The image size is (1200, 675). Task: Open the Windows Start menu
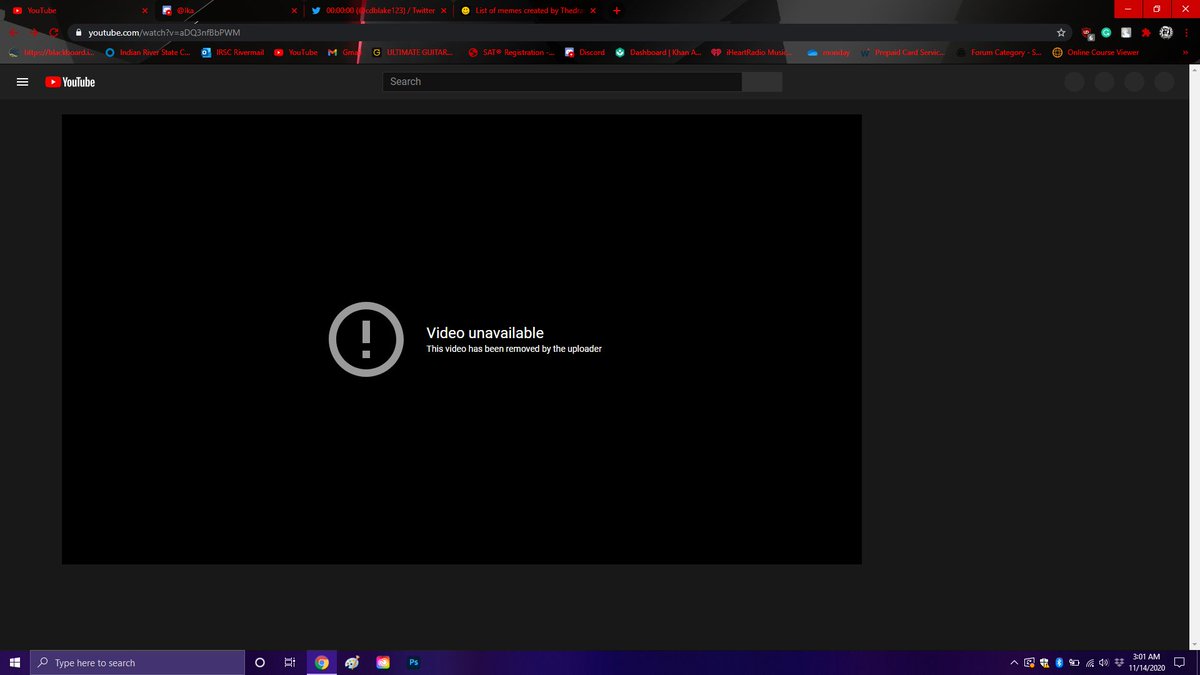pyautogui.click(x=14, y=662)
